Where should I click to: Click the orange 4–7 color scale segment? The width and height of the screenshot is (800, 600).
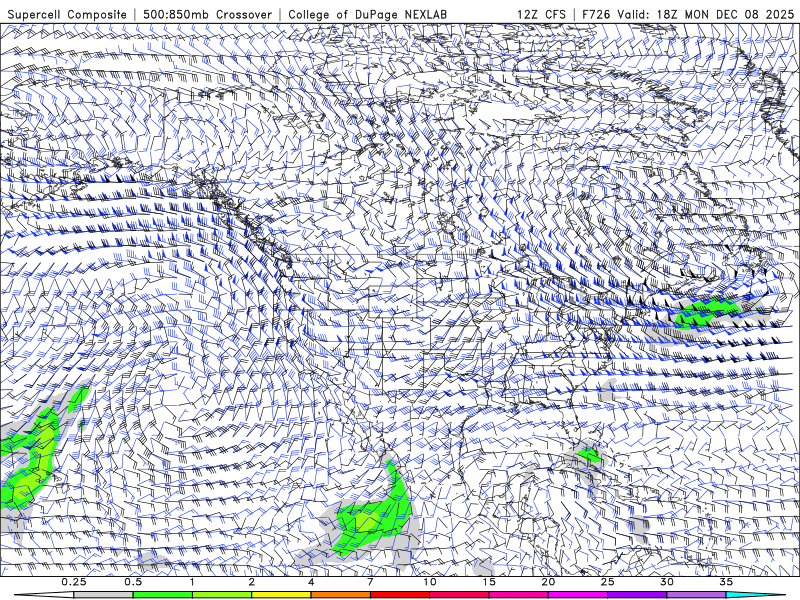tap(340, 595)
